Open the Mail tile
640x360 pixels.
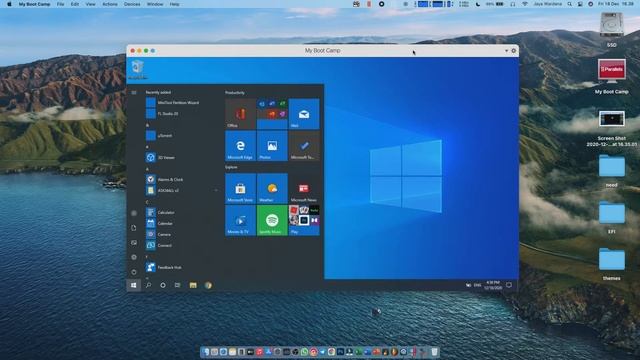(304, 114)
